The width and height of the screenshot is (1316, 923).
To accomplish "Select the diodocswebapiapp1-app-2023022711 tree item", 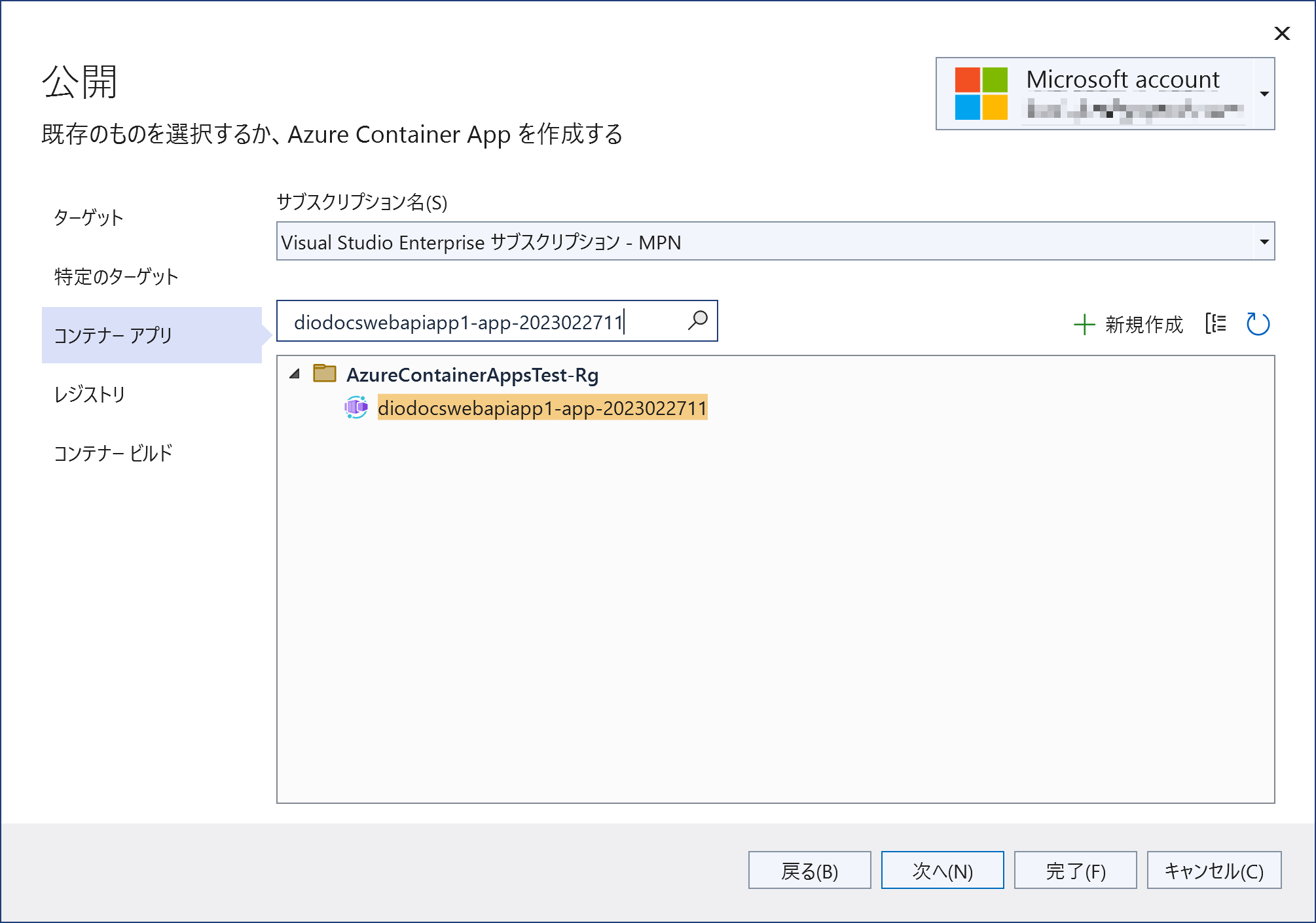I will [x=542, y=407].
